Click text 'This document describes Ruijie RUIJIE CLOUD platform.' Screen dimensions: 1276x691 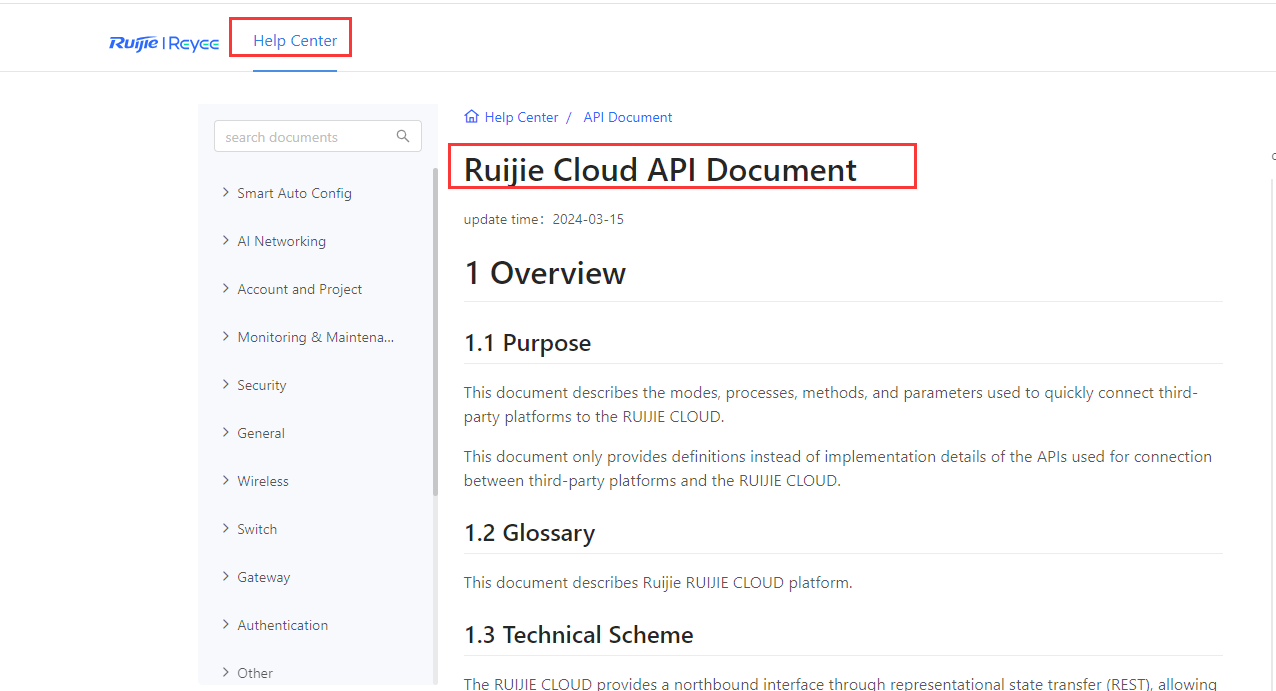pyautogui.click(x=658, y=582)
